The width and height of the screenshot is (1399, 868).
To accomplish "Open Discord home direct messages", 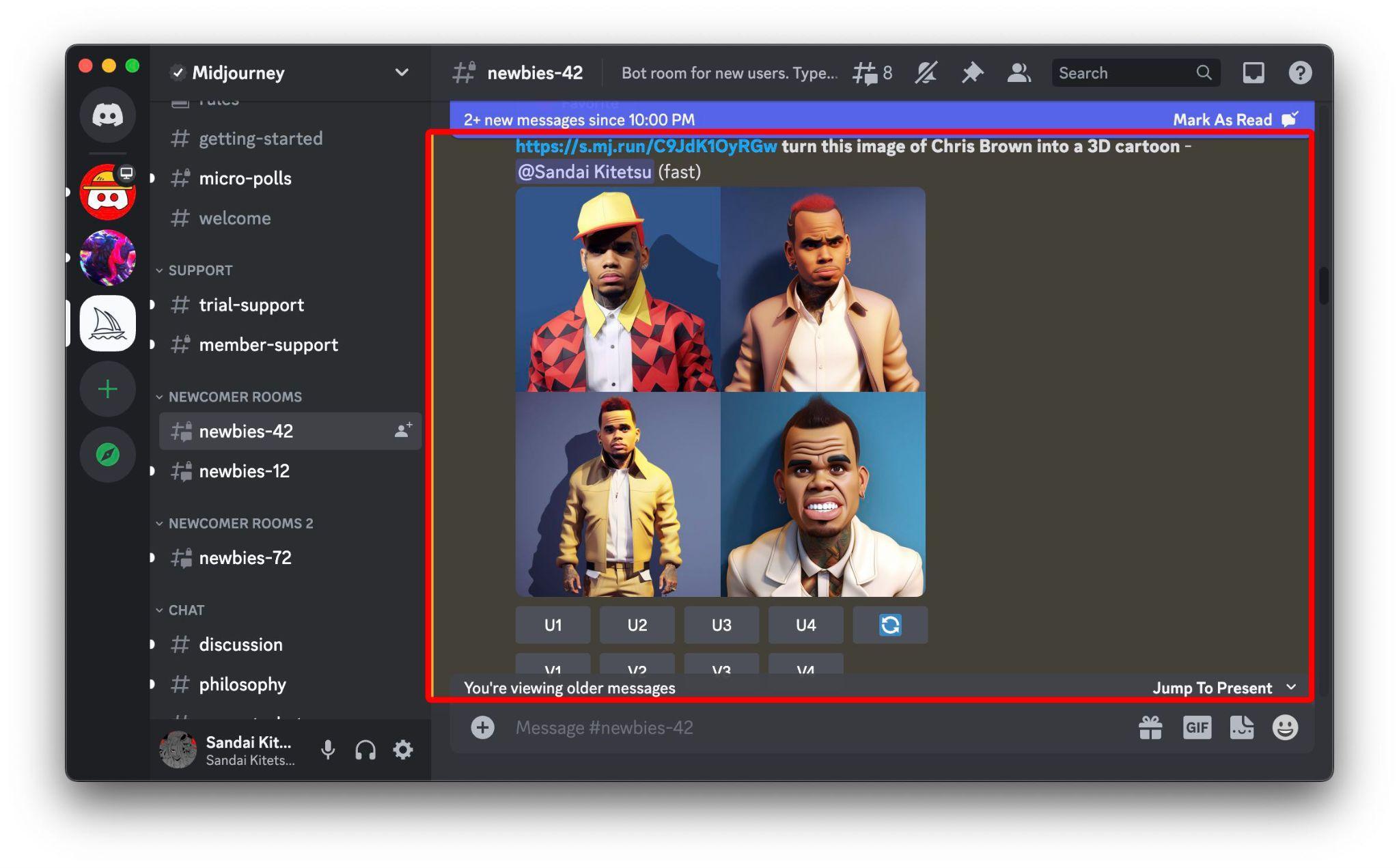I will coord(107,115).
